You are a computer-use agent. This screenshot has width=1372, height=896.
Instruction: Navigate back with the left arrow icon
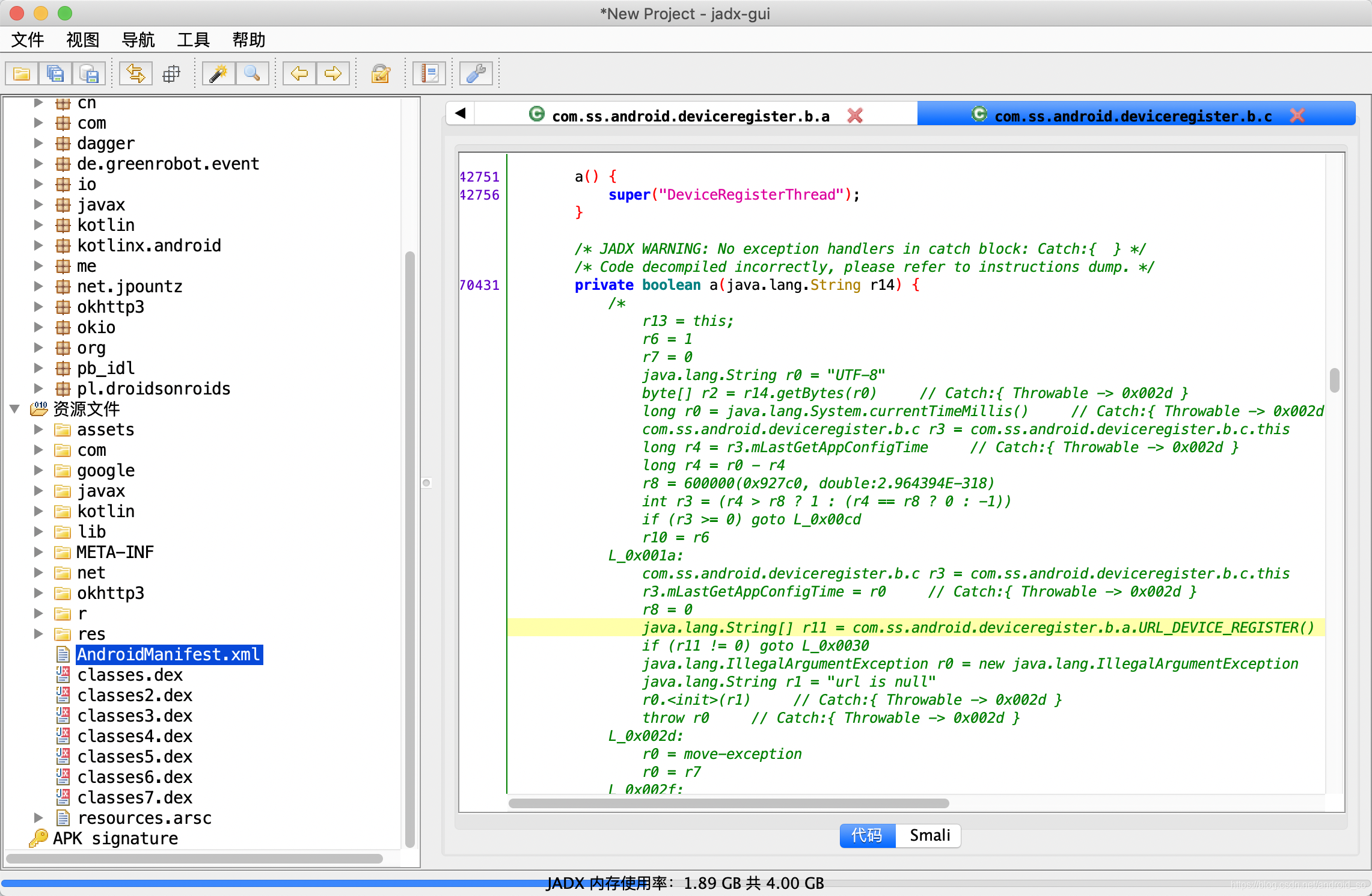point(299,73)
